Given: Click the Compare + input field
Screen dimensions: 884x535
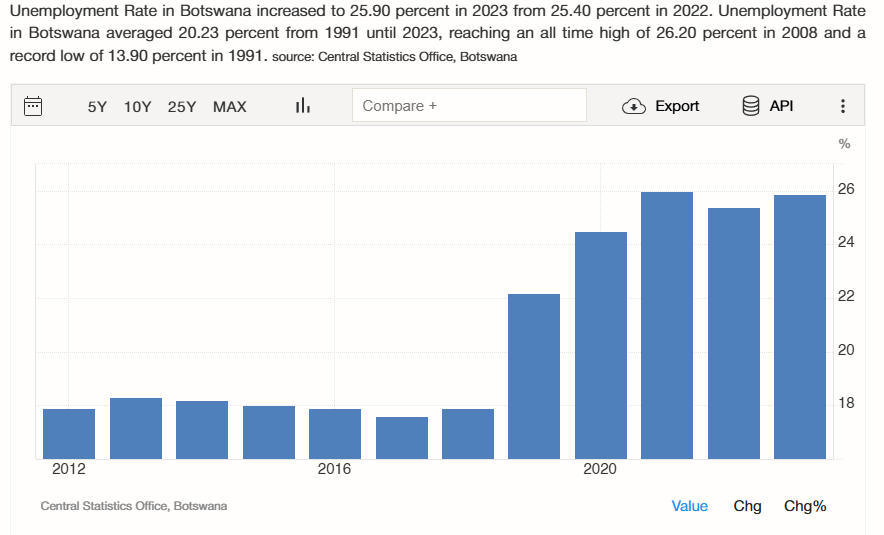Looking at the screenshot, I should [x=469, y=105].
